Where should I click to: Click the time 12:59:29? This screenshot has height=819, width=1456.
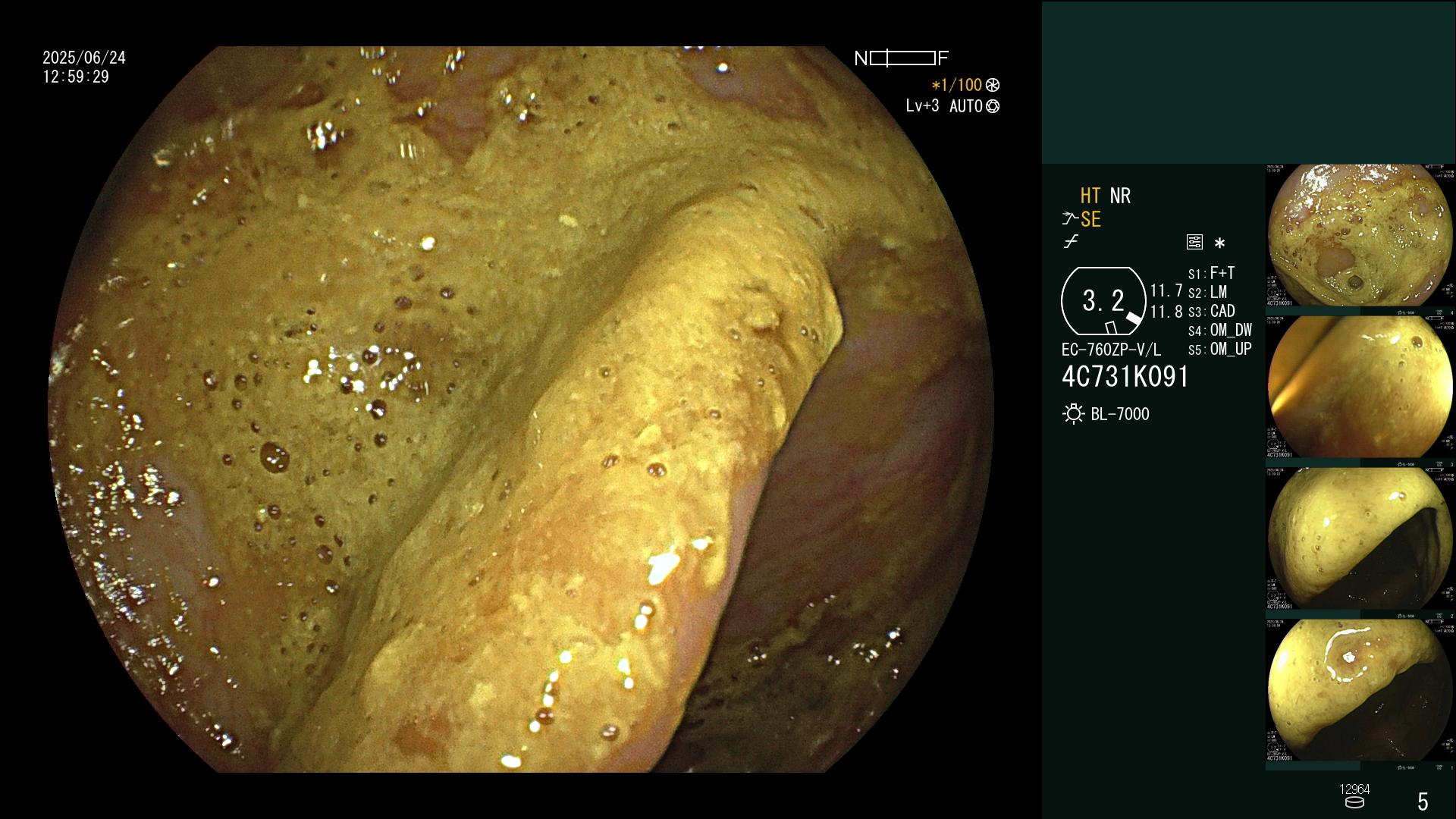76,77
